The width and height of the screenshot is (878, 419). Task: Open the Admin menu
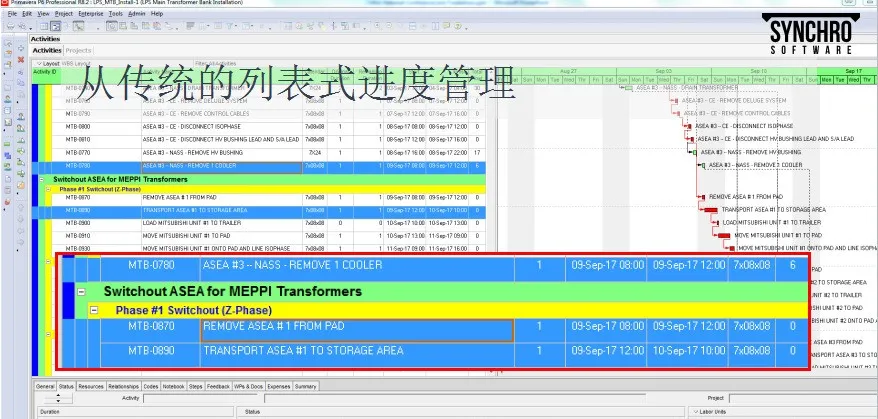[x=137, y=13]
